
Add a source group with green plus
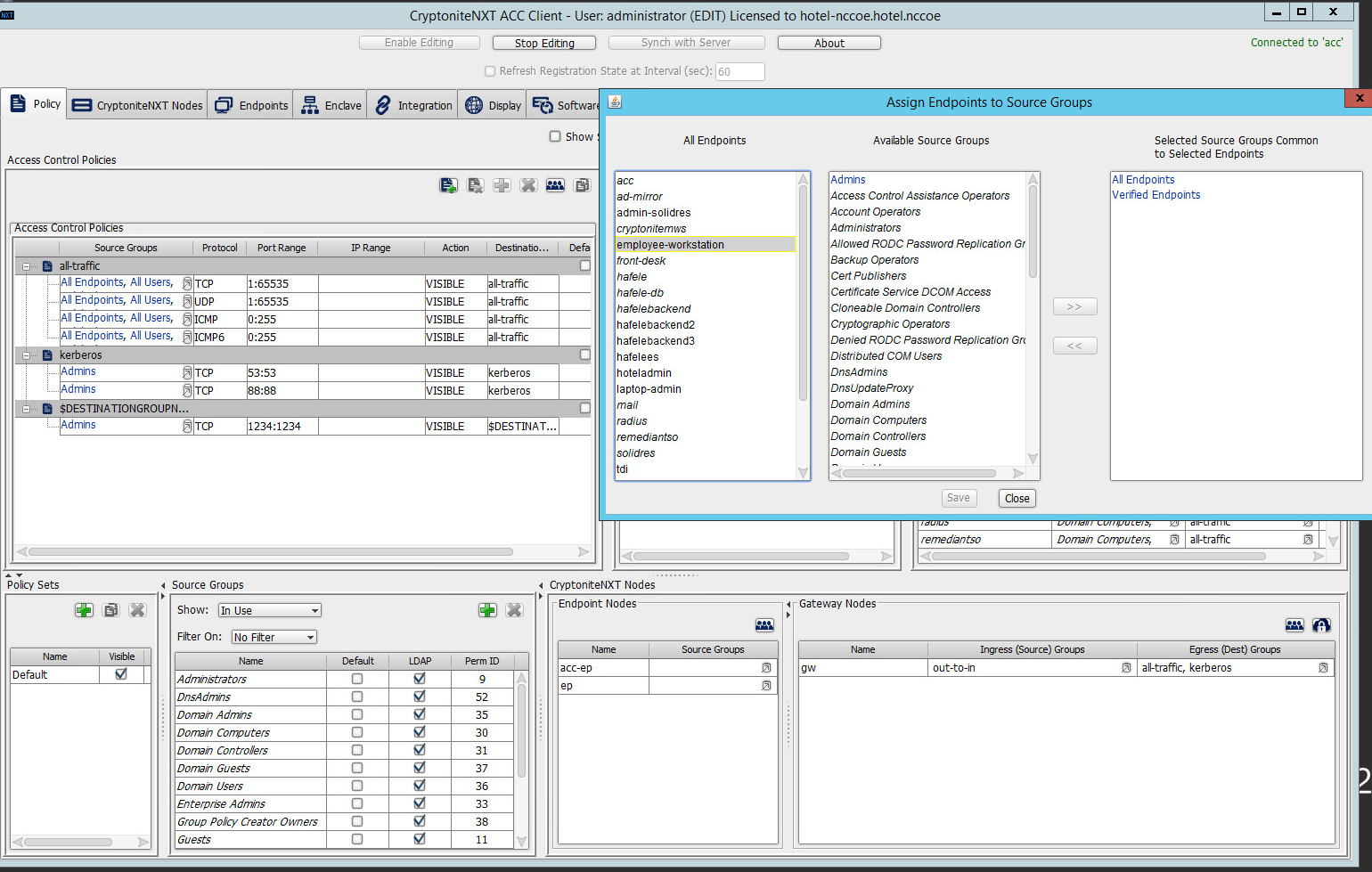(487, 610)
